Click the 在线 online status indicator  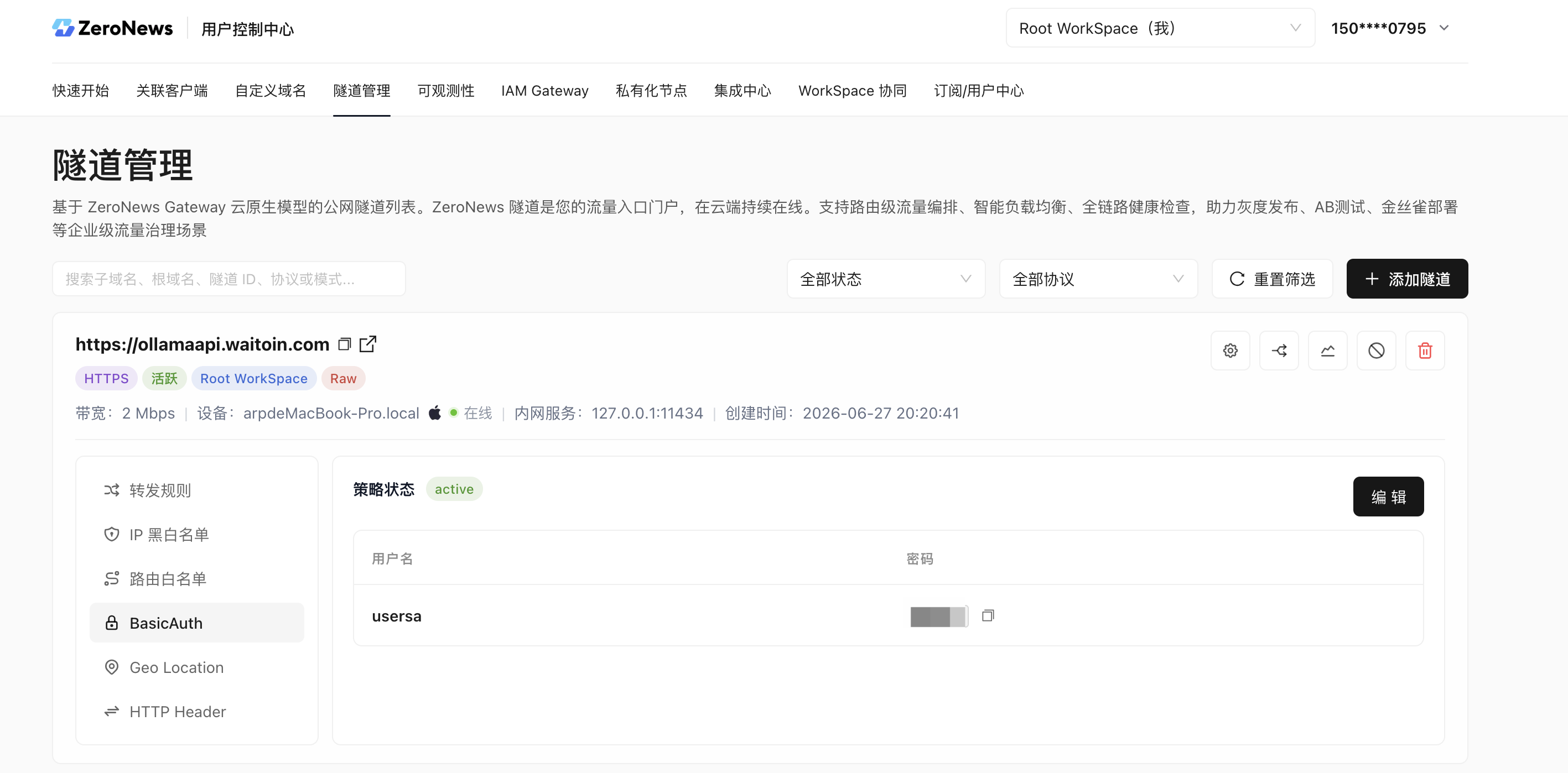(x=470, y=413)
